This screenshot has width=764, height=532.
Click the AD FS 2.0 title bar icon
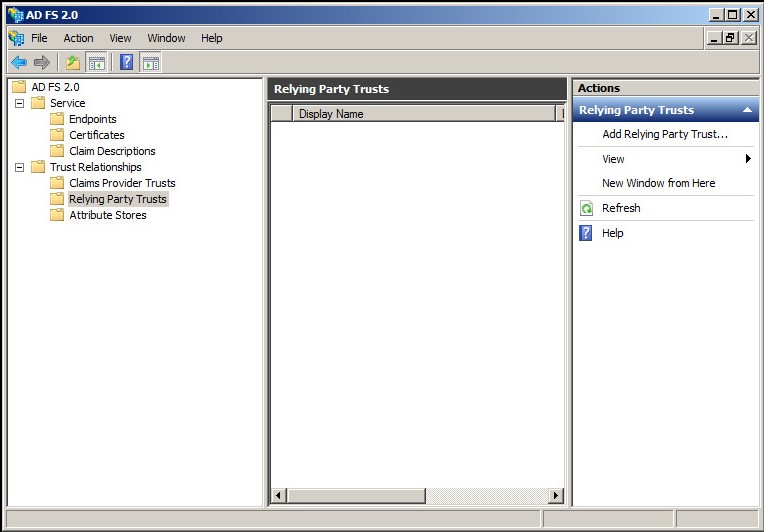pyautogui.click(x=16, y=15)
